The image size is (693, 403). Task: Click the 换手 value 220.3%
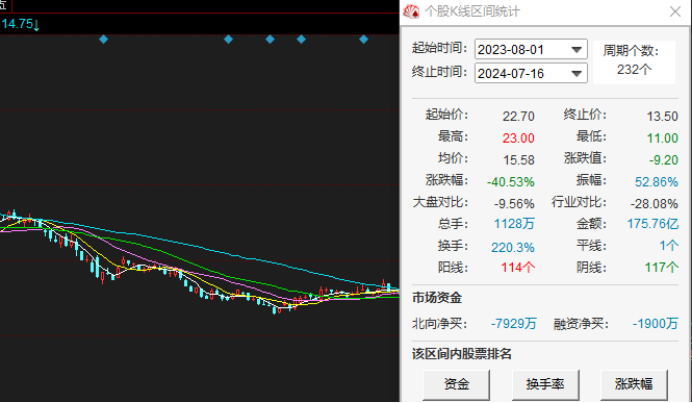tap(512, 246)
